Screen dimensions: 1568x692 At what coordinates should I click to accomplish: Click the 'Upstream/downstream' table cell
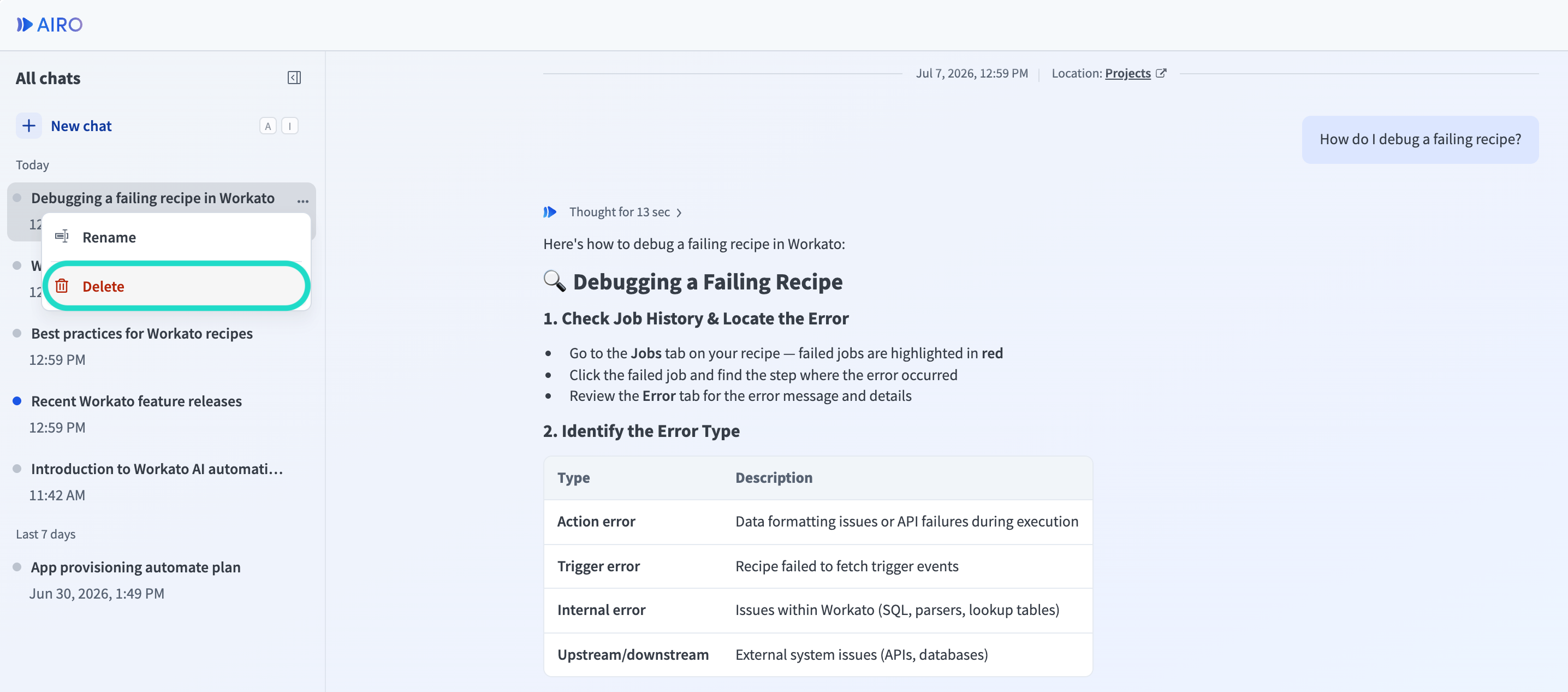click(632, 654)
